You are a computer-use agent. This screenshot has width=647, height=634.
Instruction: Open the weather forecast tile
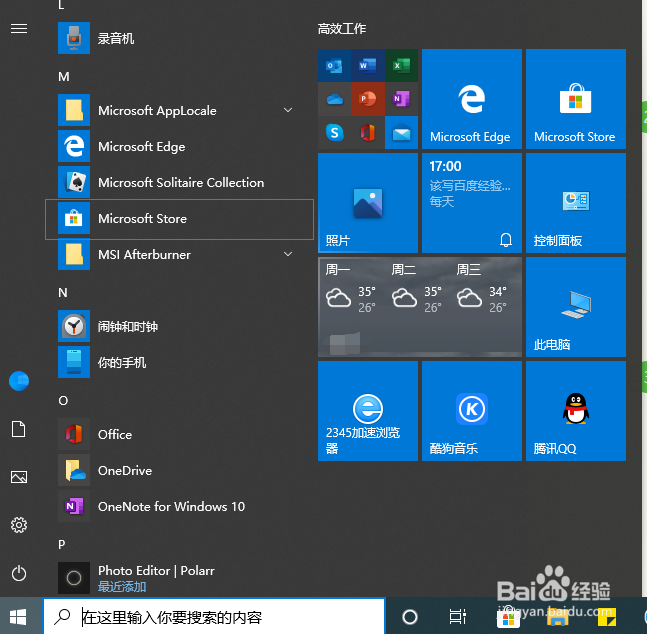(x=420, y=307)
